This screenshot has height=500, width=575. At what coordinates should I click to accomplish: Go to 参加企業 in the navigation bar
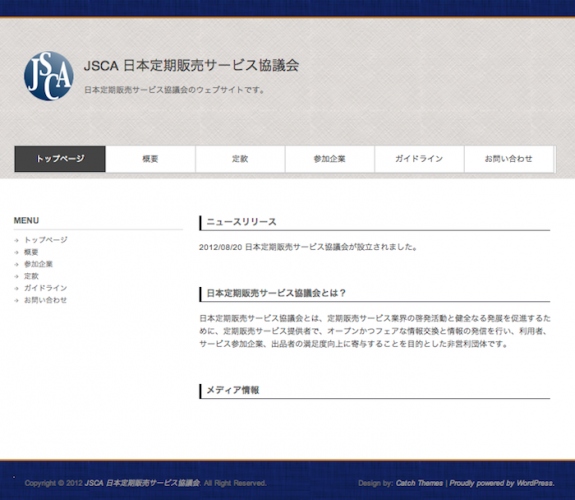[330, 159]
